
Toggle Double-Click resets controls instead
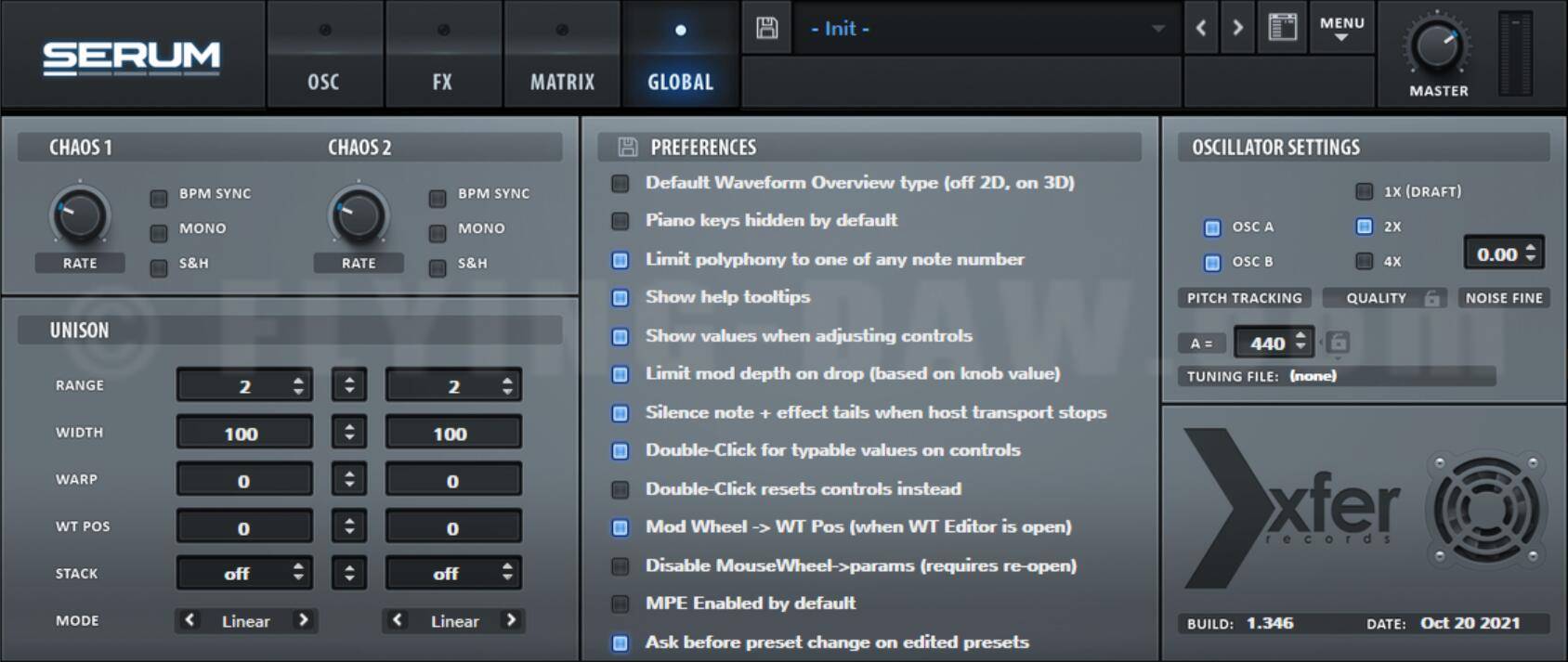click(x=621, y=489)
